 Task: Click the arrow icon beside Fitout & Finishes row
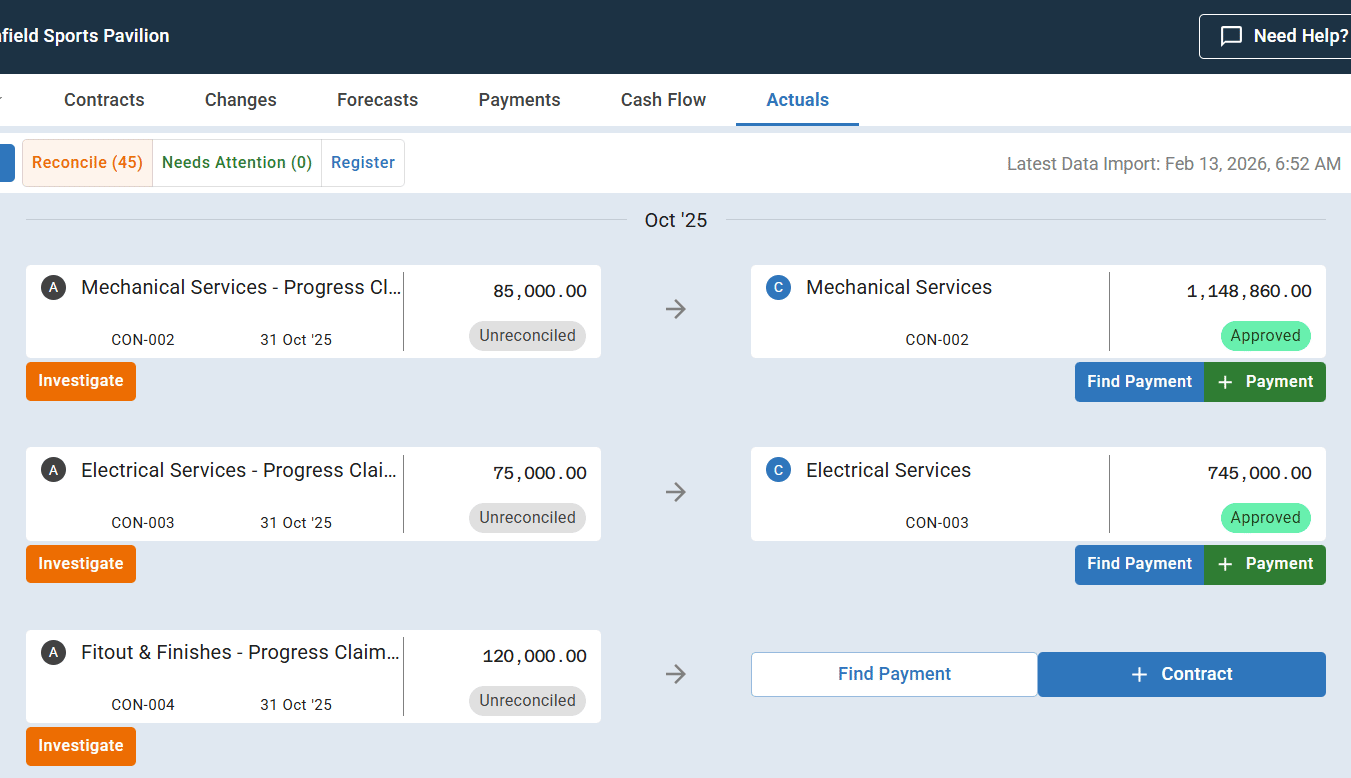pyautogui.click(x=676, y=675)
